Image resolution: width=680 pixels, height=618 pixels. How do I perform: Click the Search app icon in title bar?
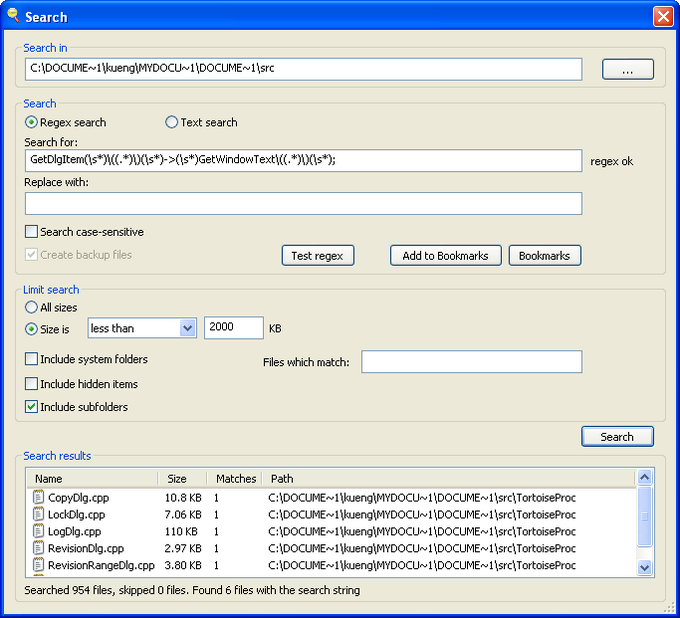13,16
